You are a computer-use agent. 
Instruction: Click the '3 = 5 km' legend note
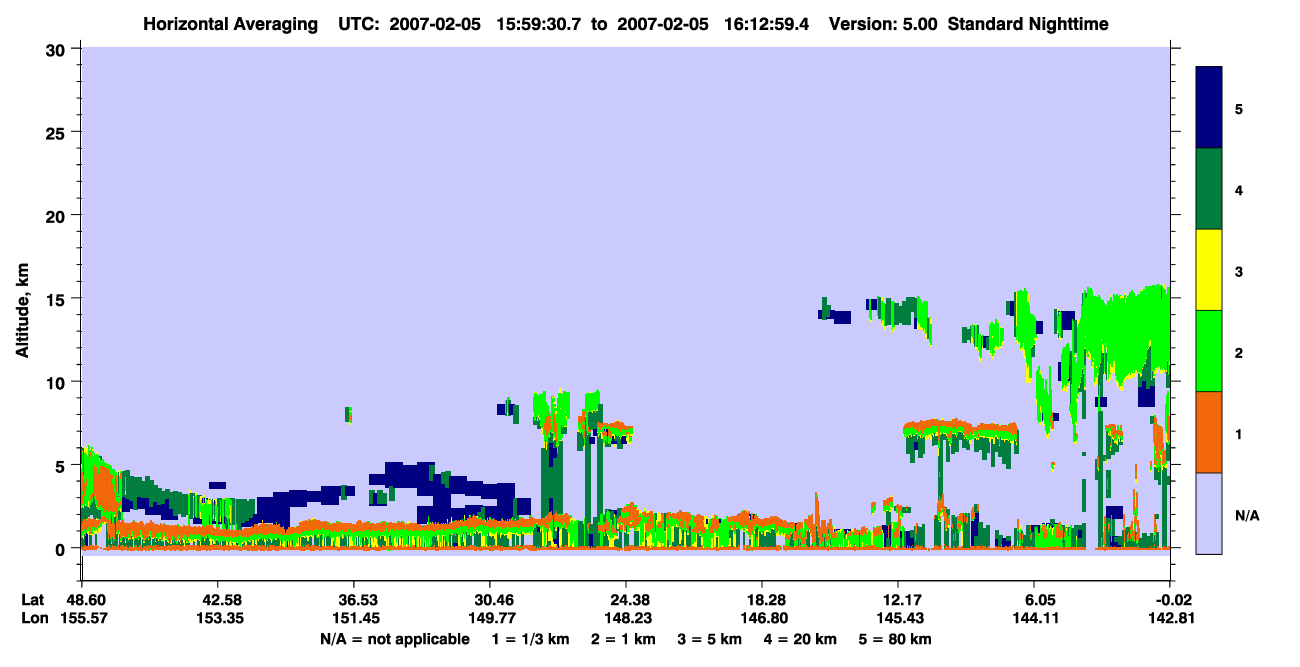pyautogui.click(x=709, y=639)
